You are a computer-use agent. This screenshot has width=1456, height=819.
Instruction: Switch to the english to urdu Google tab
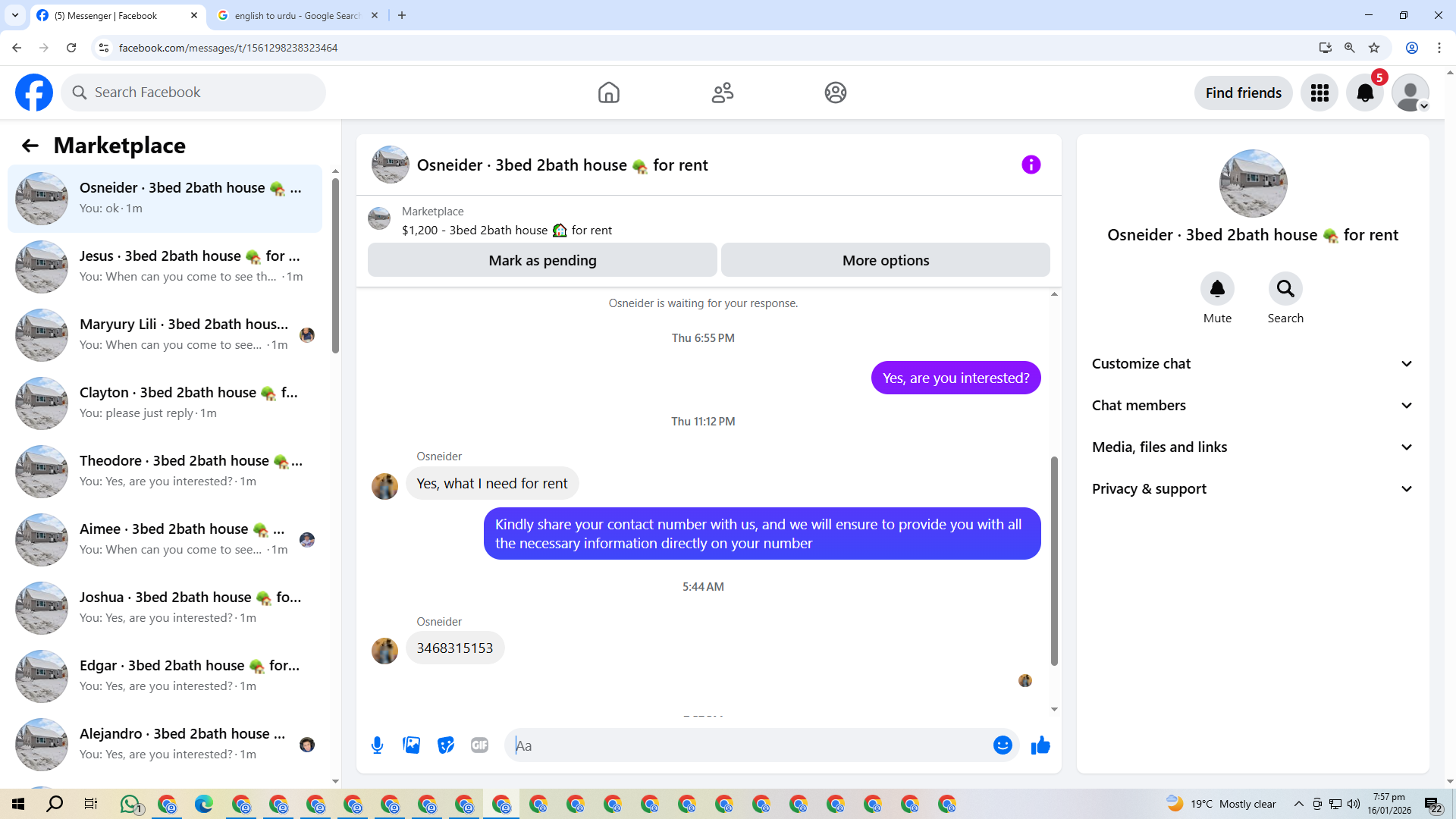click(297, 15)
